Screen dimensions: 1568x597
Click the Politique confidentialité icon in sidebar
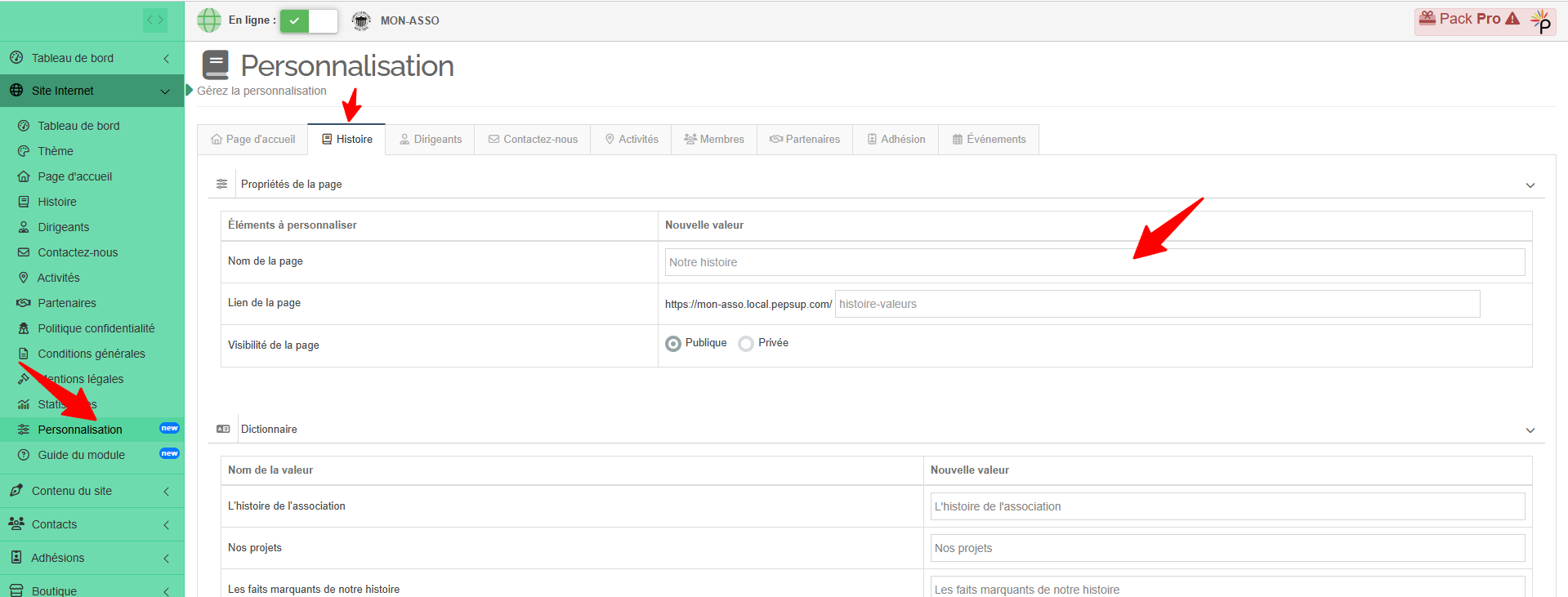(x=24, y=328)
